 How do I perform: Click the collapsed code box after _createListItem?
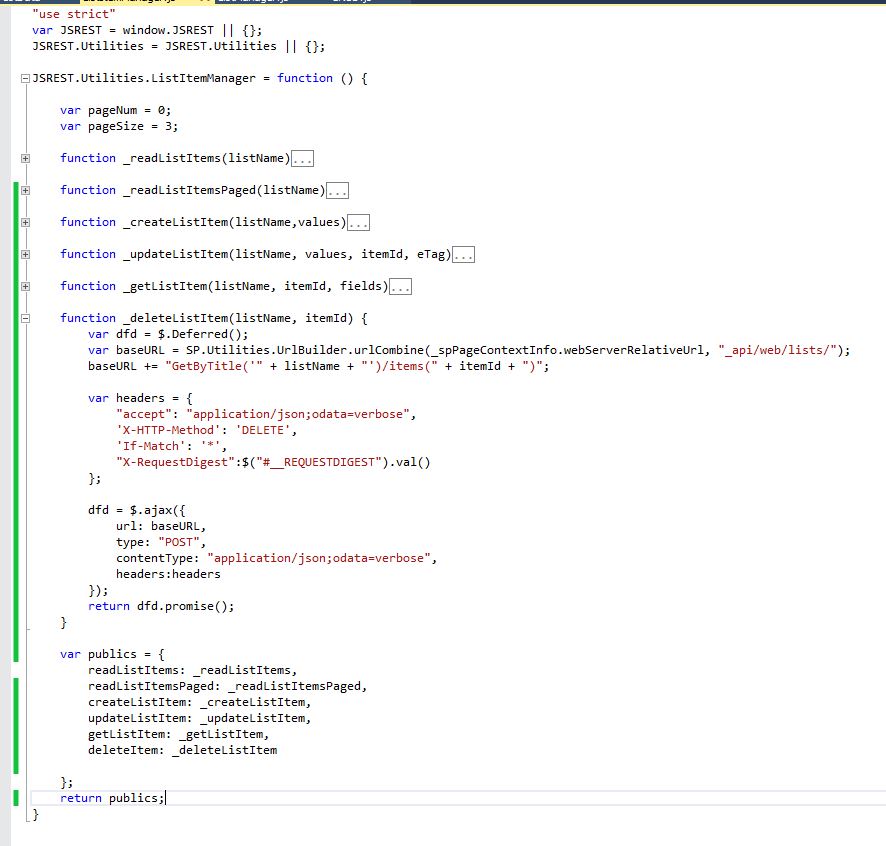358,222
